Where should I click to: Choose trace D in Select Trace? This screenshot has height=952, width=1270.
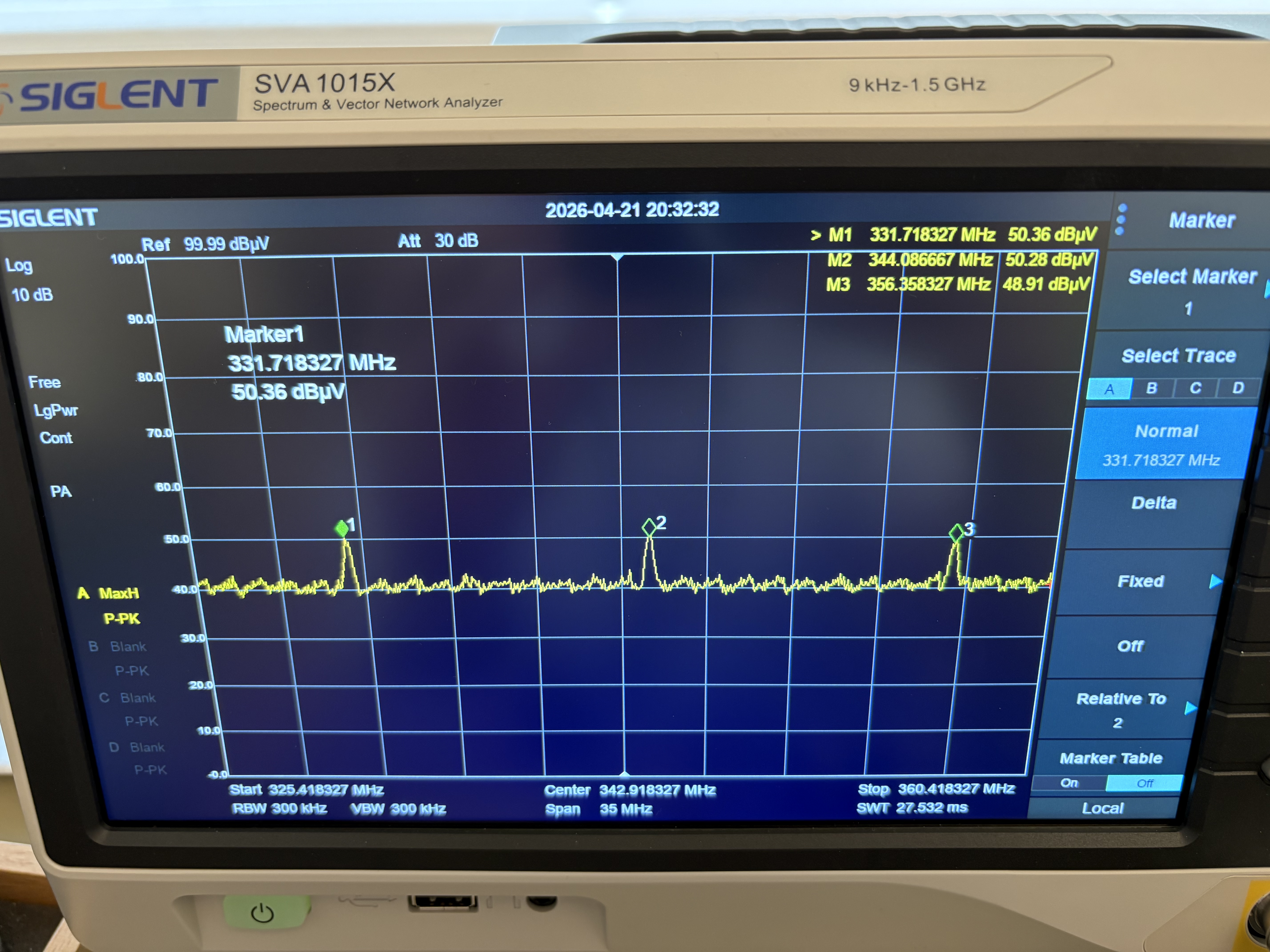1238,388
